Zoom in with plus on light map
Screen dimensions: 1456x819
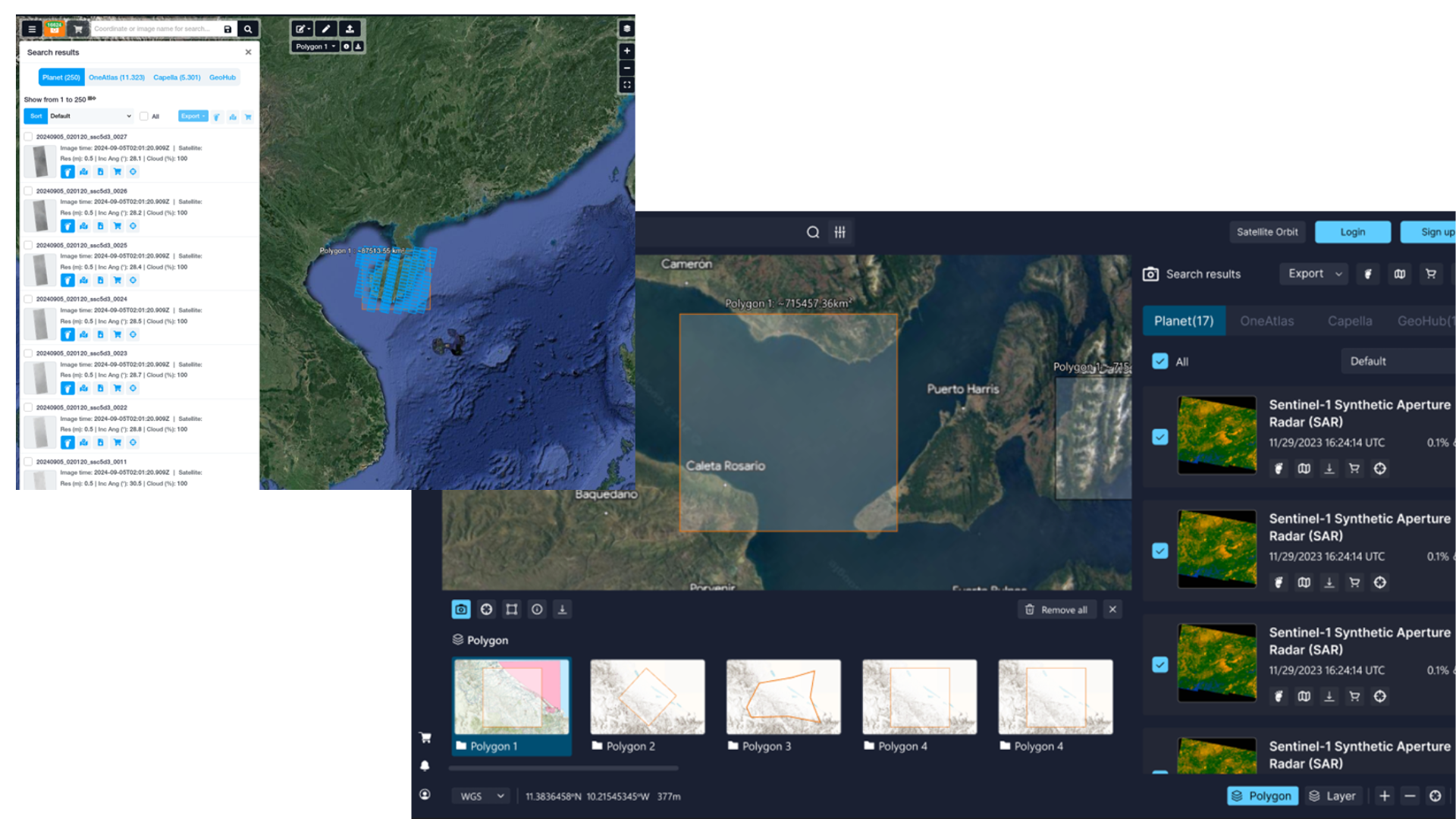pos(626,51)
